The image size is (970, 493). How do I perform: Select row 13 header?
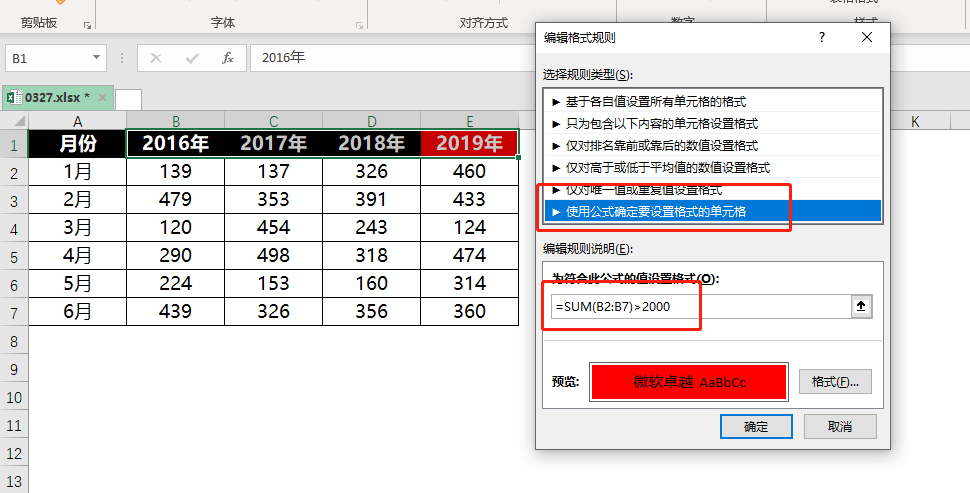coord(14,481)
